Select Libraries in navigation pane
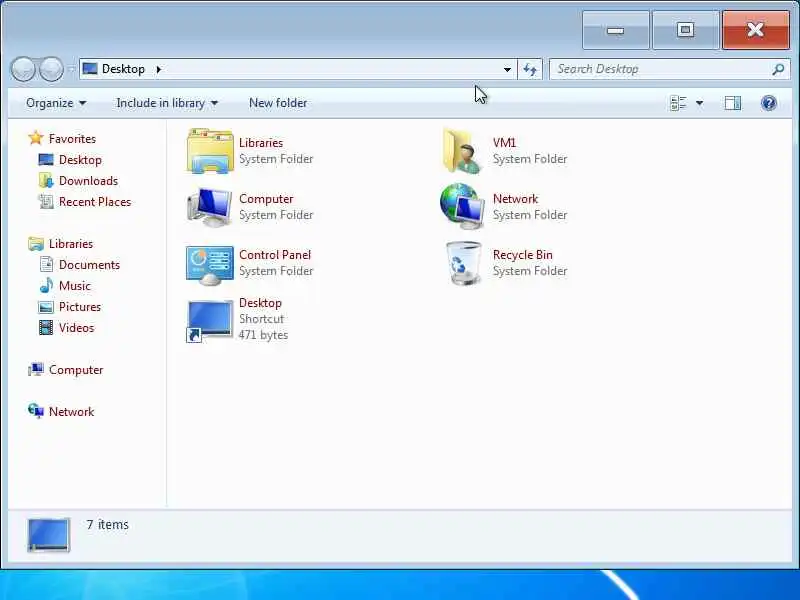Screen dimensions: 800x600 (x=71, y=243)
